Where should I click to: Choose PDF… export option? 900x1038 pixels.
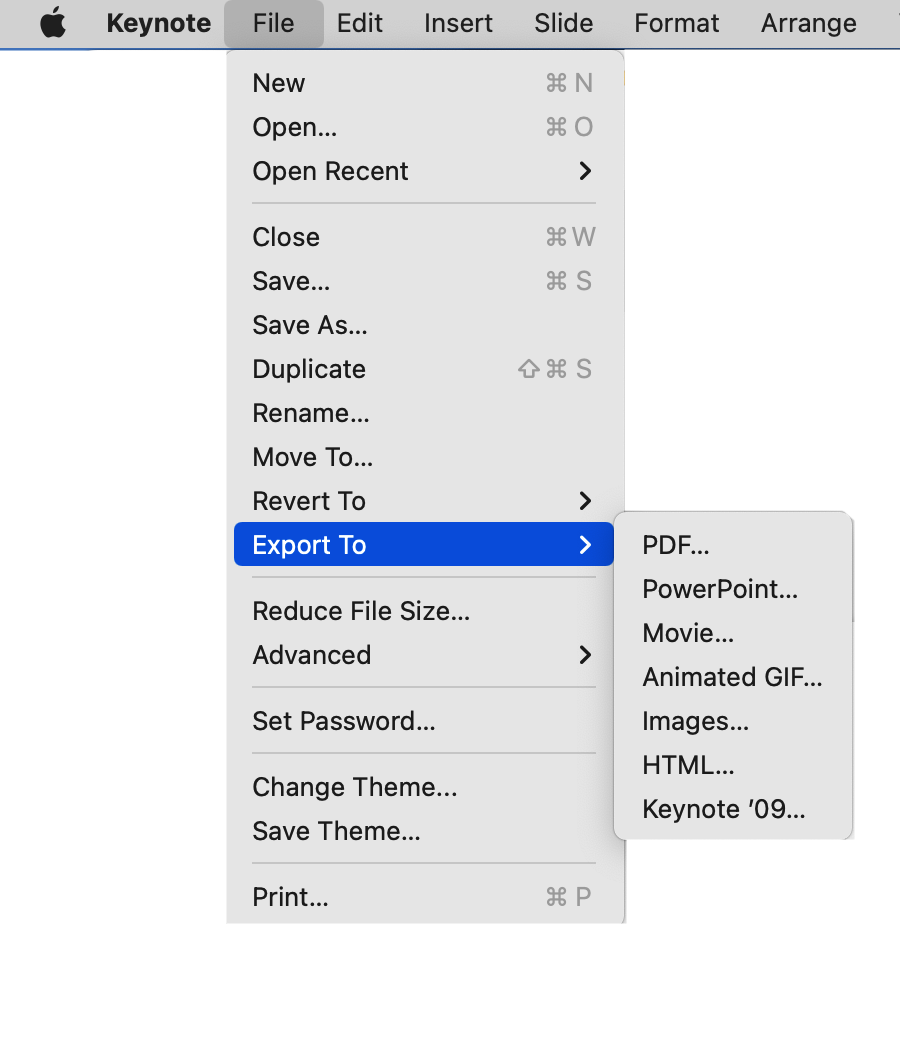coord(676,545)
